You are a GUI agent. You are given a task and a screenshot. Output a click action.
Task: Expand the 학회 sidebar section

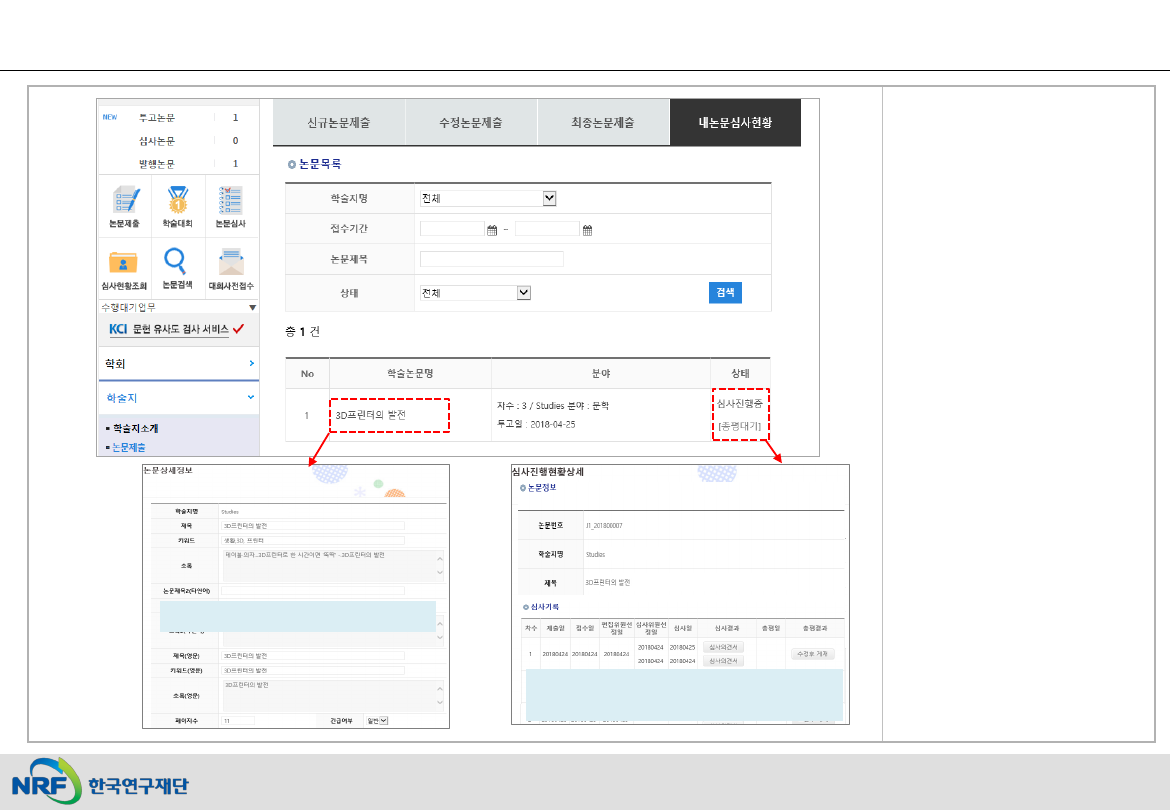coord(179,364)
